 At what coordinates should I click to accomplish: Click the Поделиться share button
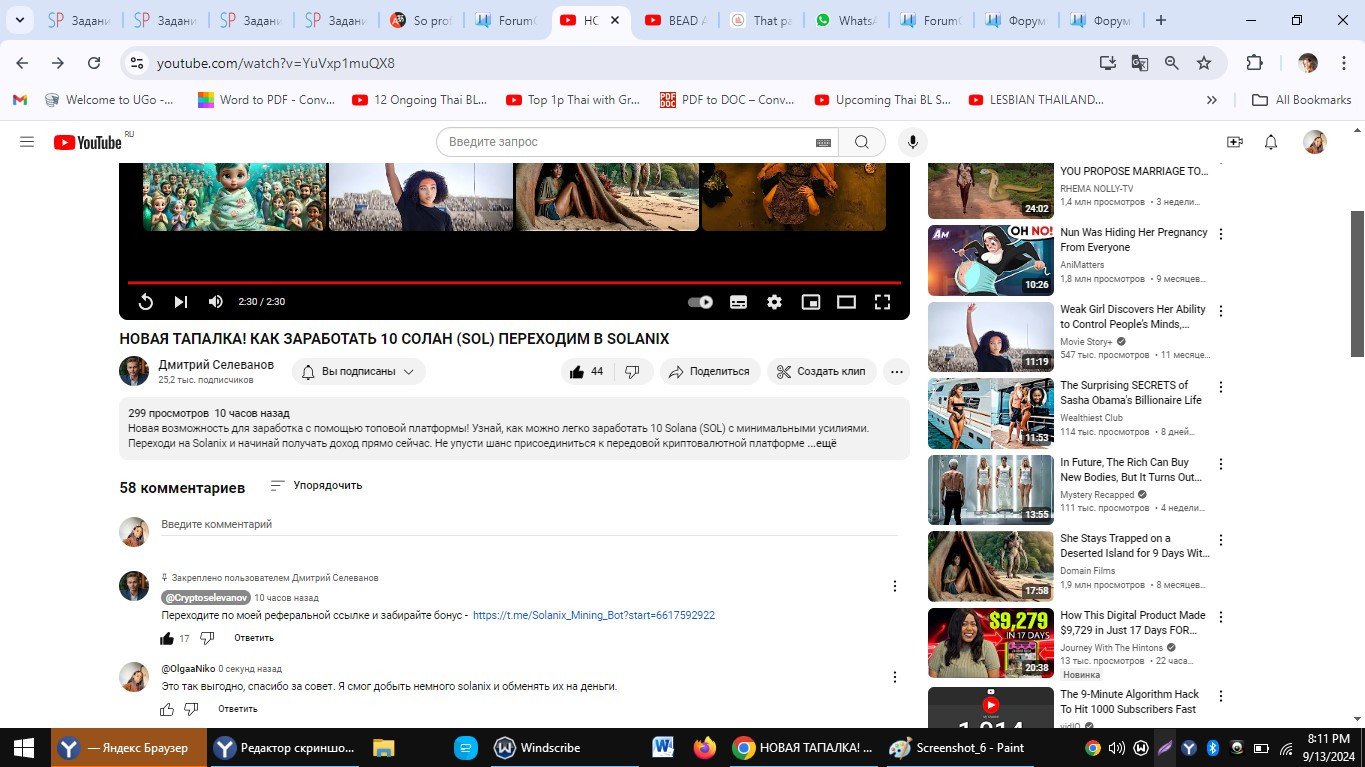(709, 371)
